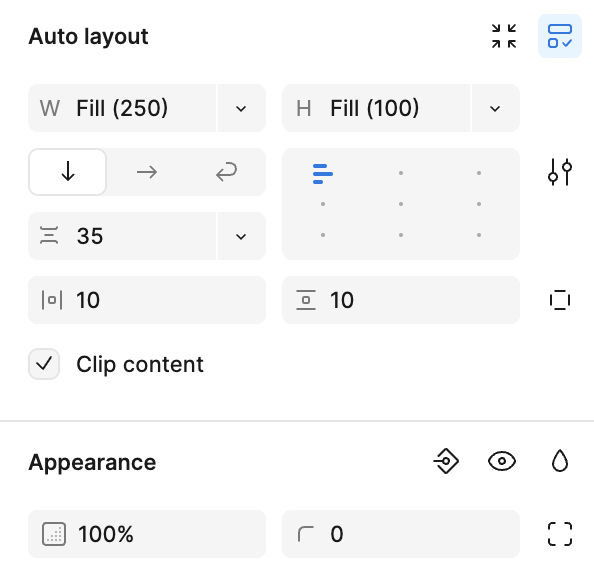Click the corner radius 0 field
The width and height of the screenshot is (594, 584).
[x=401, y=534]
